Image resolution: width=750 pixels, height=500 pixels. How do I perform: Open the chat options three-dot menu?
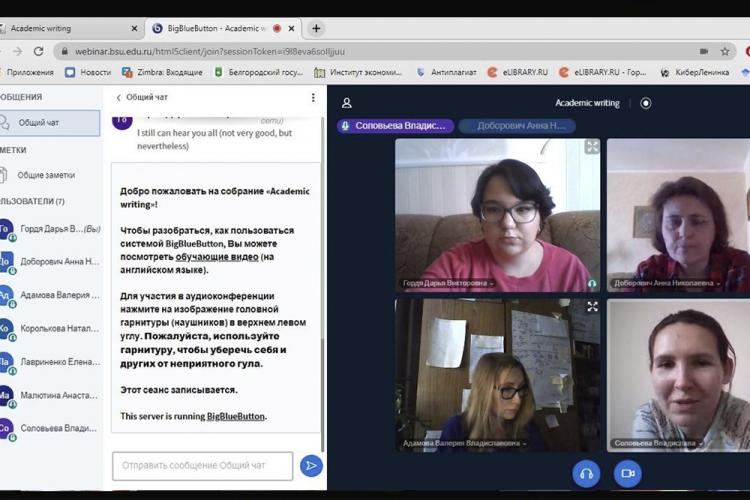313,98
